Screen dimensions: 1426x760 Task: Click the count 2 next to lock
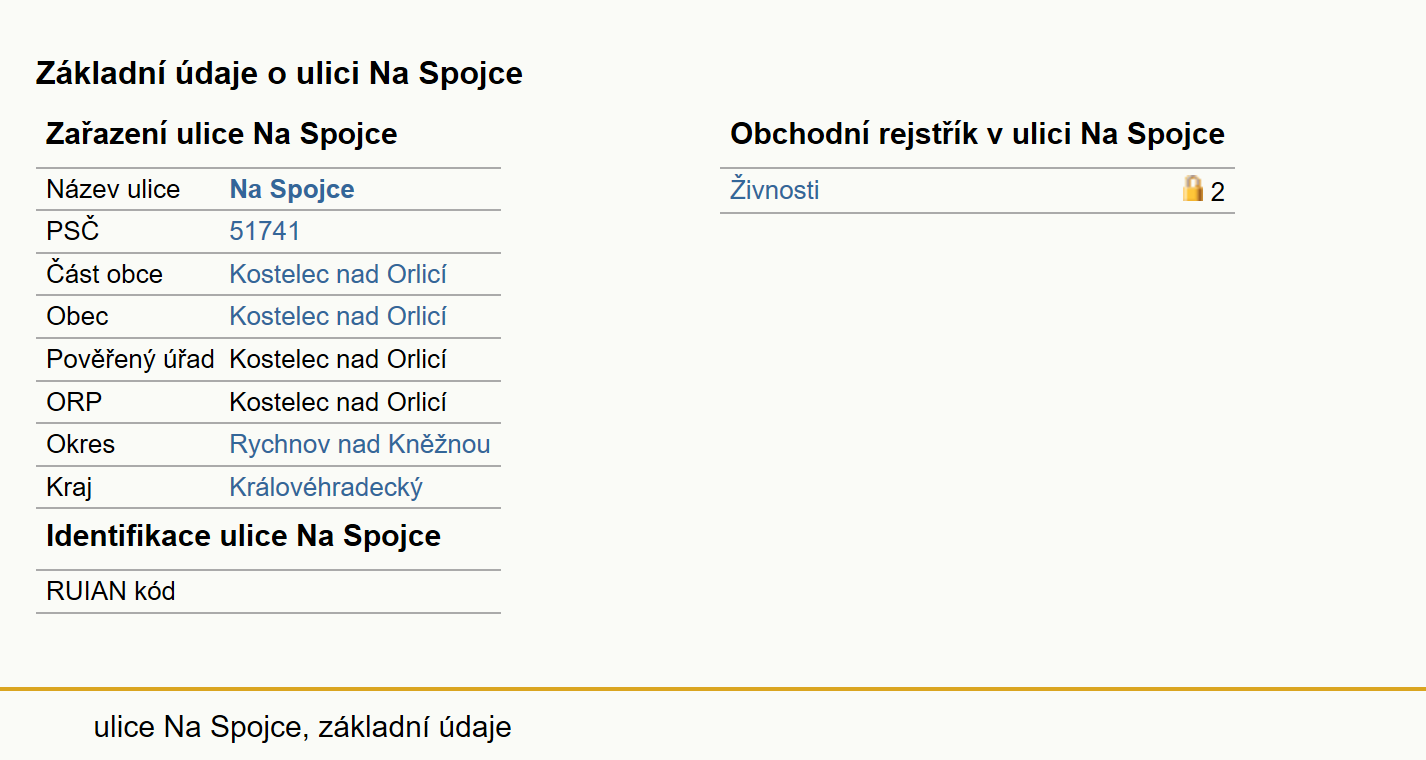click(1217, 192)
